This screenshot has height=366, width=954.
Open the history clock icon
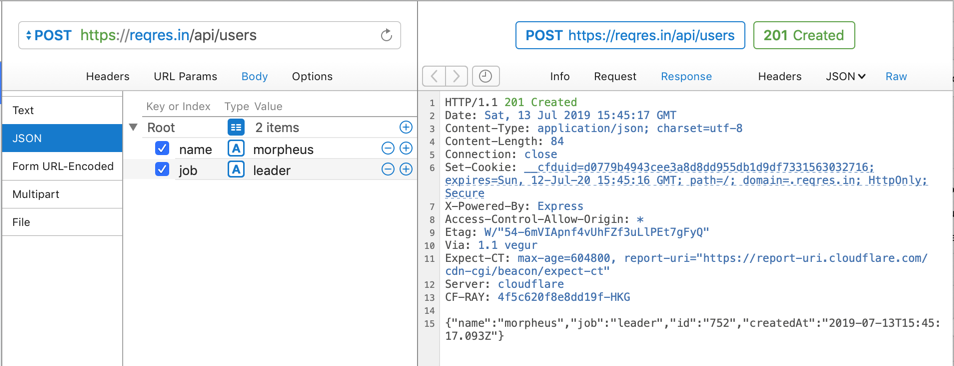pos(486,77)
